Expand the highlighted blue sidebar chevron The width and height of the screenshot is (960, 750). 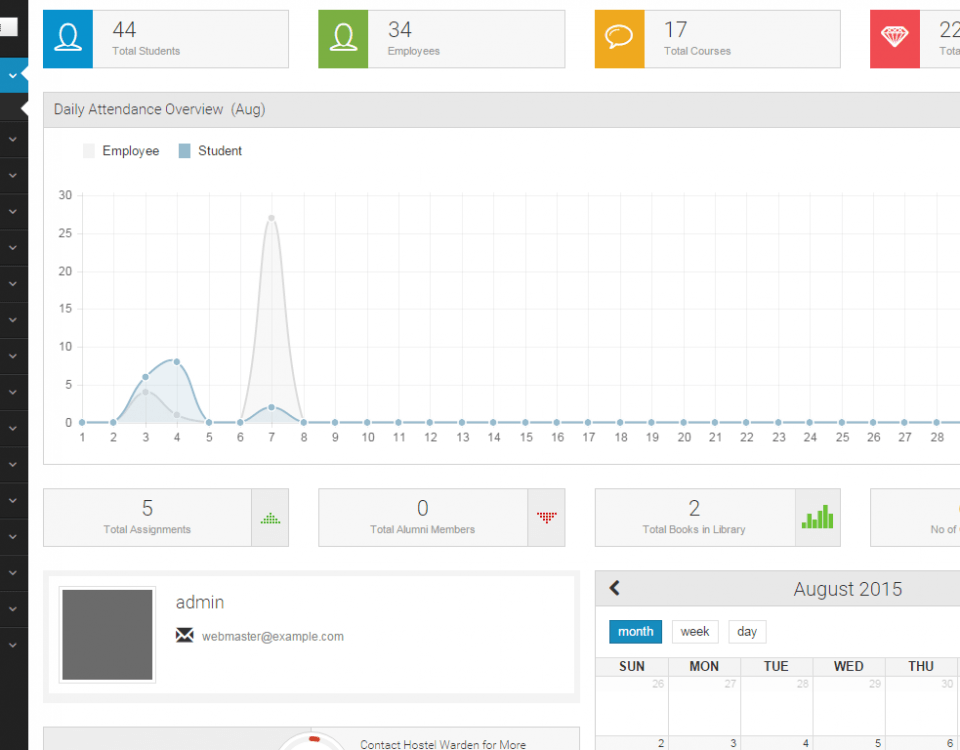pyautogui.click(x=13, y=75)
